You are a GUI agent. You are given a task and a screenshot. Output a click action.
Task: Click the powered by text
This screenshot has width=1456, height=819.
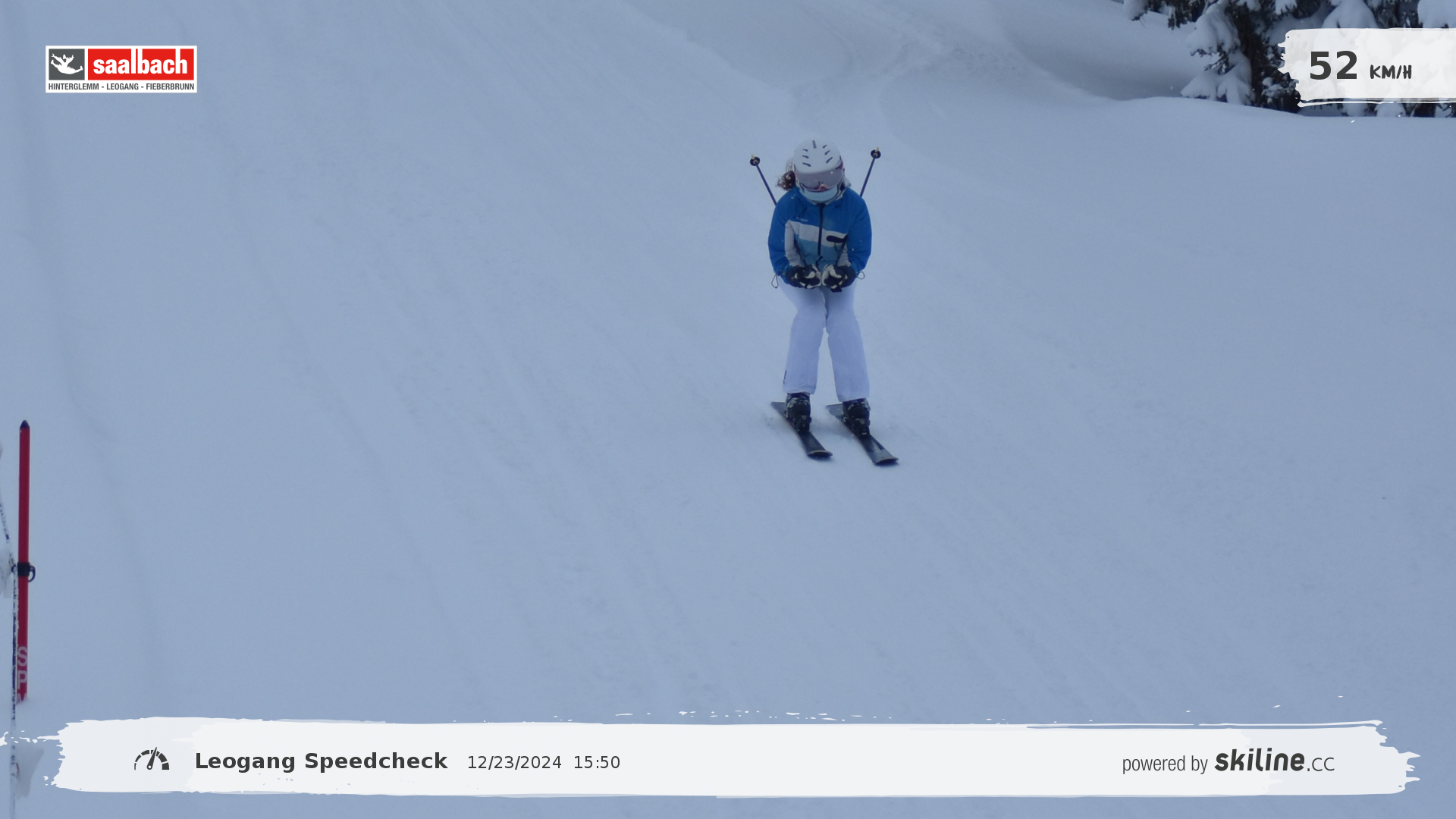1165,764
